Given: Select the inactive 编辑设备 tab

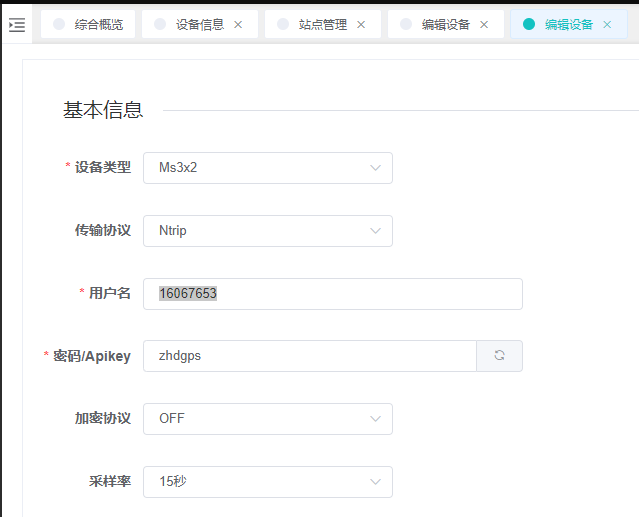Looking at the screenshot, I should (445, 25).
